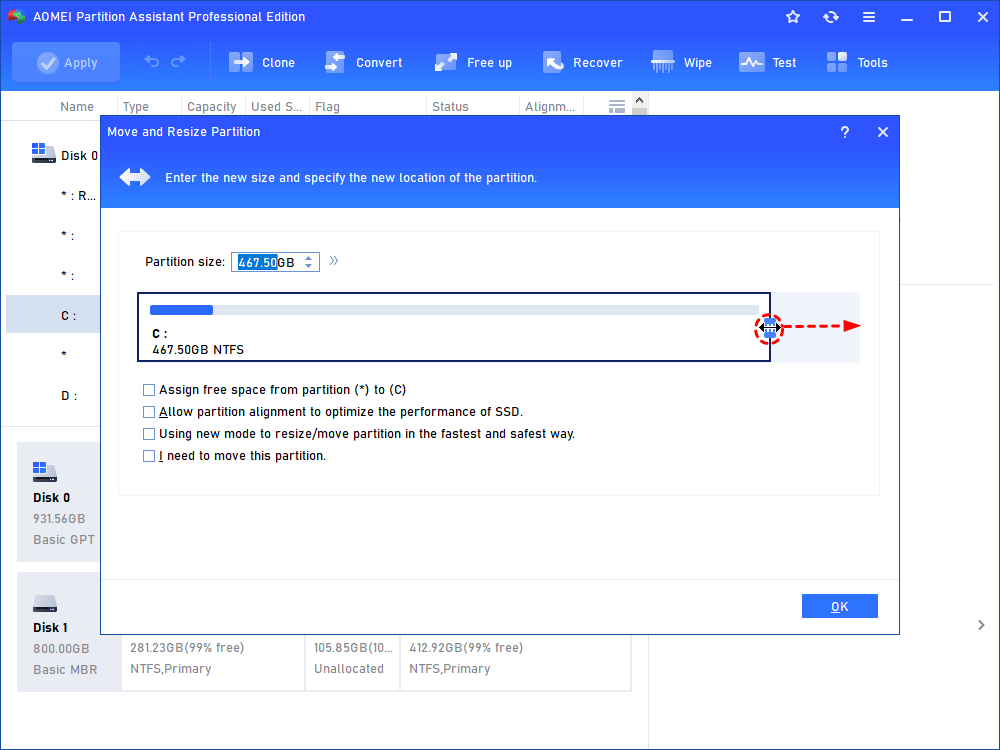The height and width of the screenshot is (750, 1000).
Task: Open the Clone tool
Action: pos(261,62)
